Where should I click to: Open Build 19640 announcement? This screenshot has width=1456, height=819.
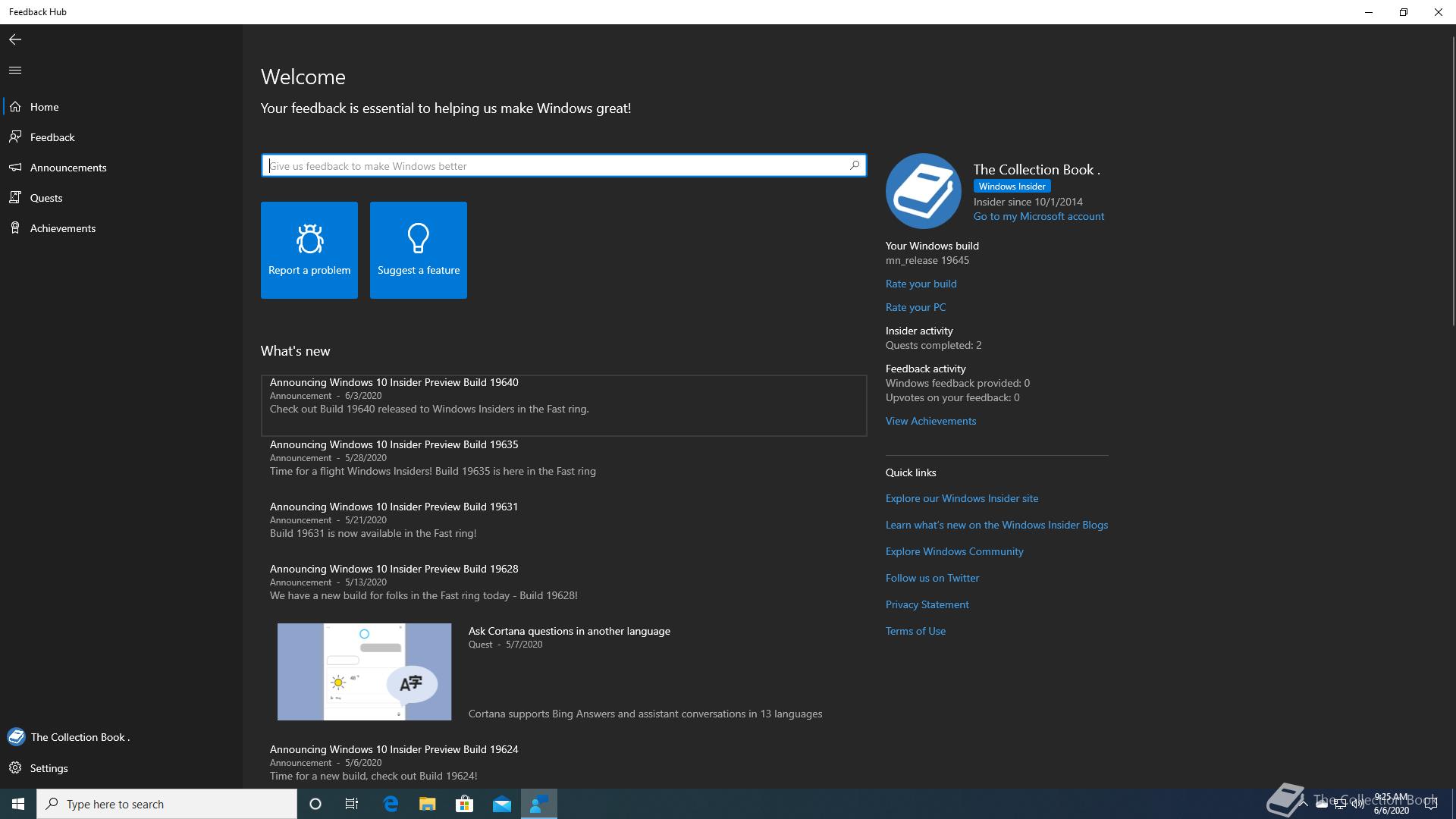[x=563, y=406]
